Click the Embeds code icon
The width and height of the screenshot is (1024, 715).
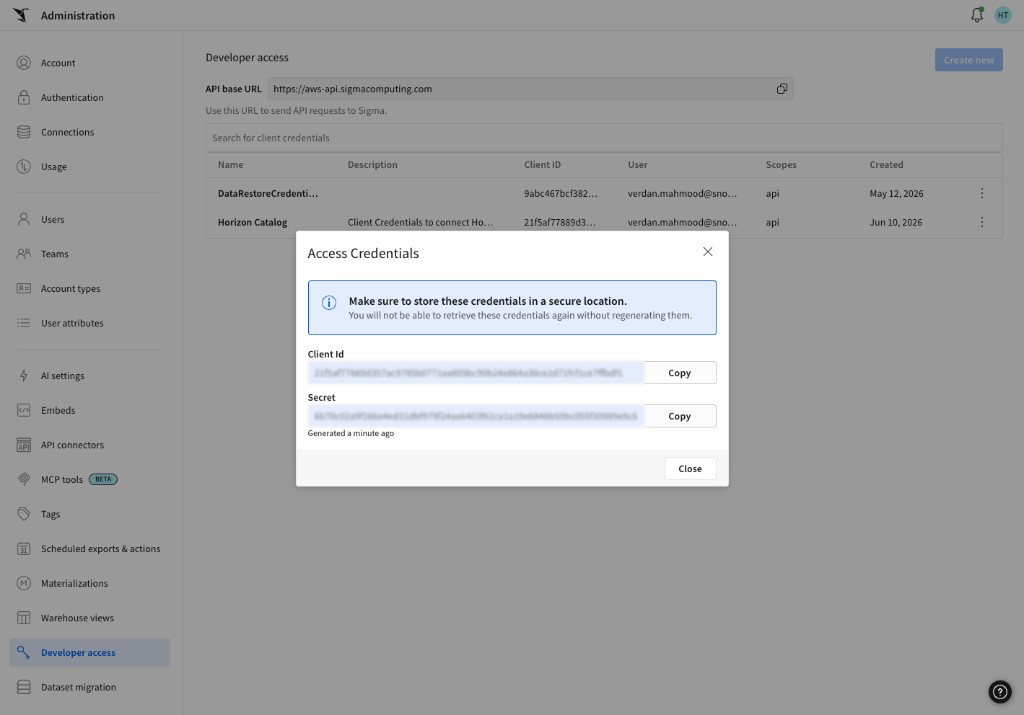coord(24,410)
